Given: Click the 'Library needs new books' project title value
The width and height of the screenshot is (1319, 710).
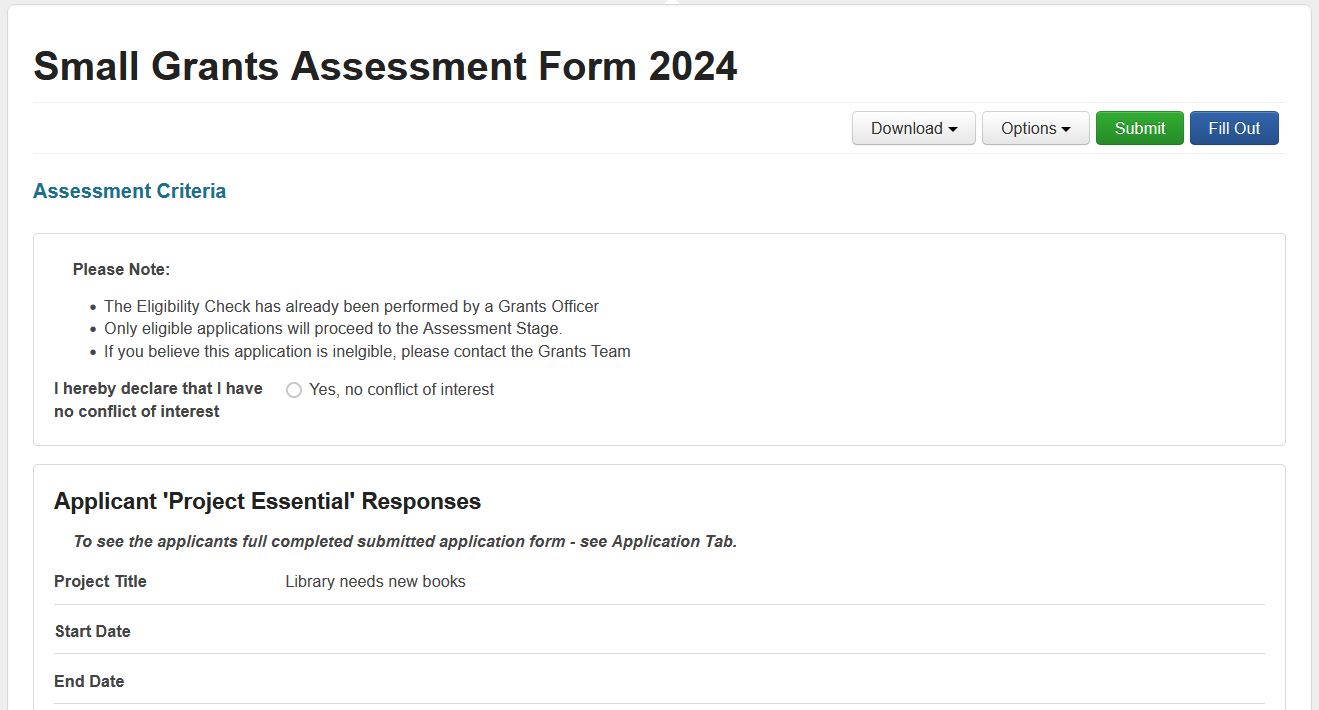Looking at the screenshot, I should tap(375, 582).
